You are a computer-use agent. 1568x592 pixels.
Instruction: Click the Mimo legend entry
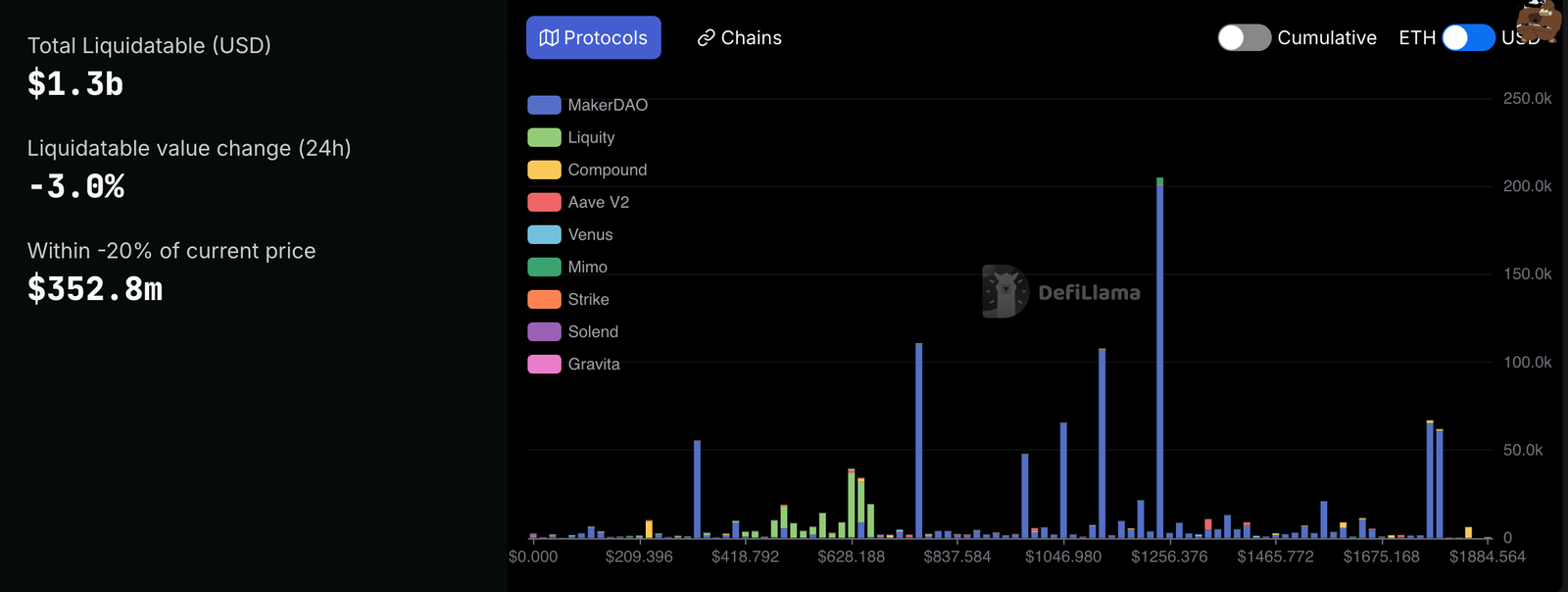tap(587, 267)
